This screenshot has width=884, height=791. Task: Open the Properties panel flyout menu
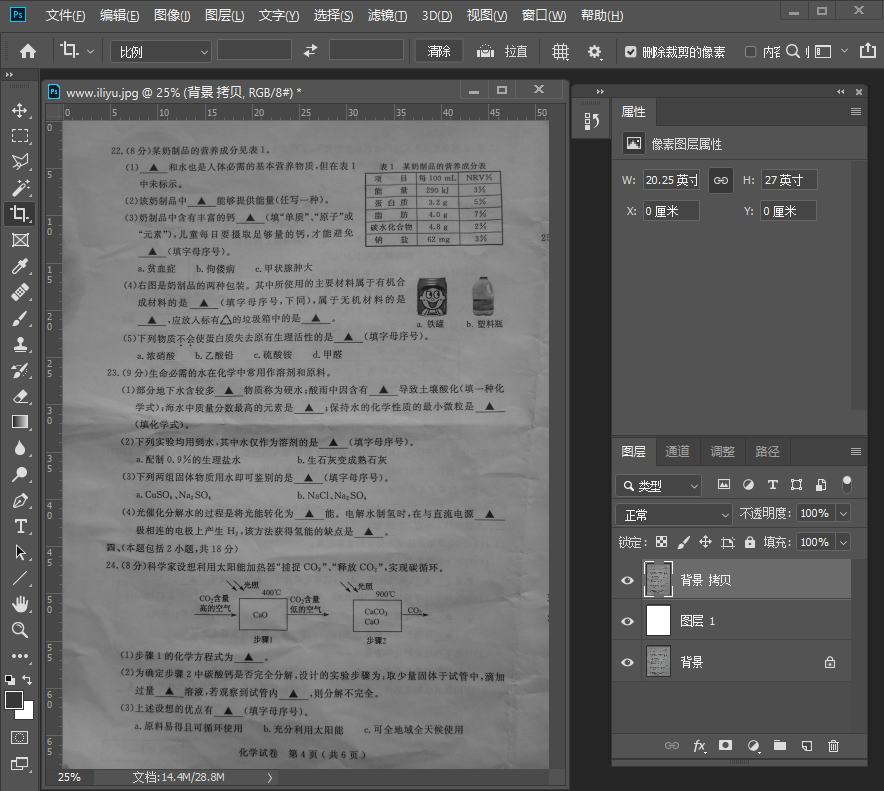pyautogui.click(x=856, y=112)
